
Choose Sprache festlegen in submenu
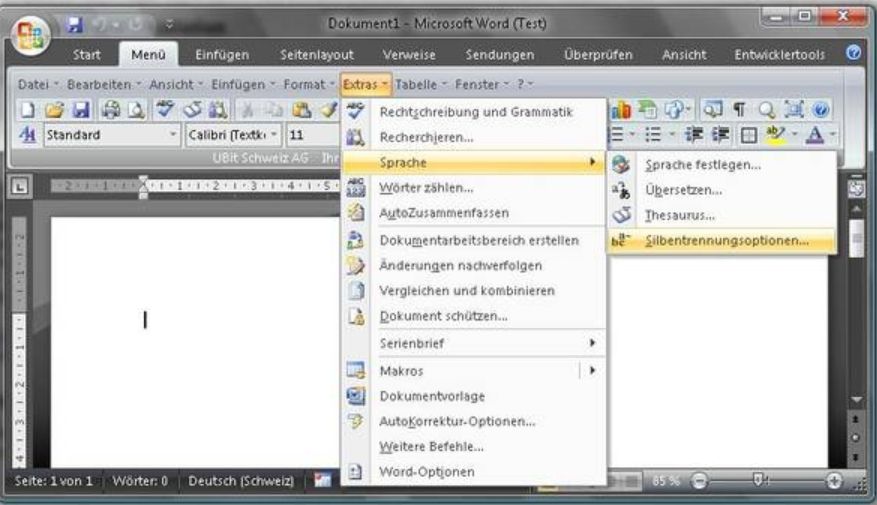[722, 165]
